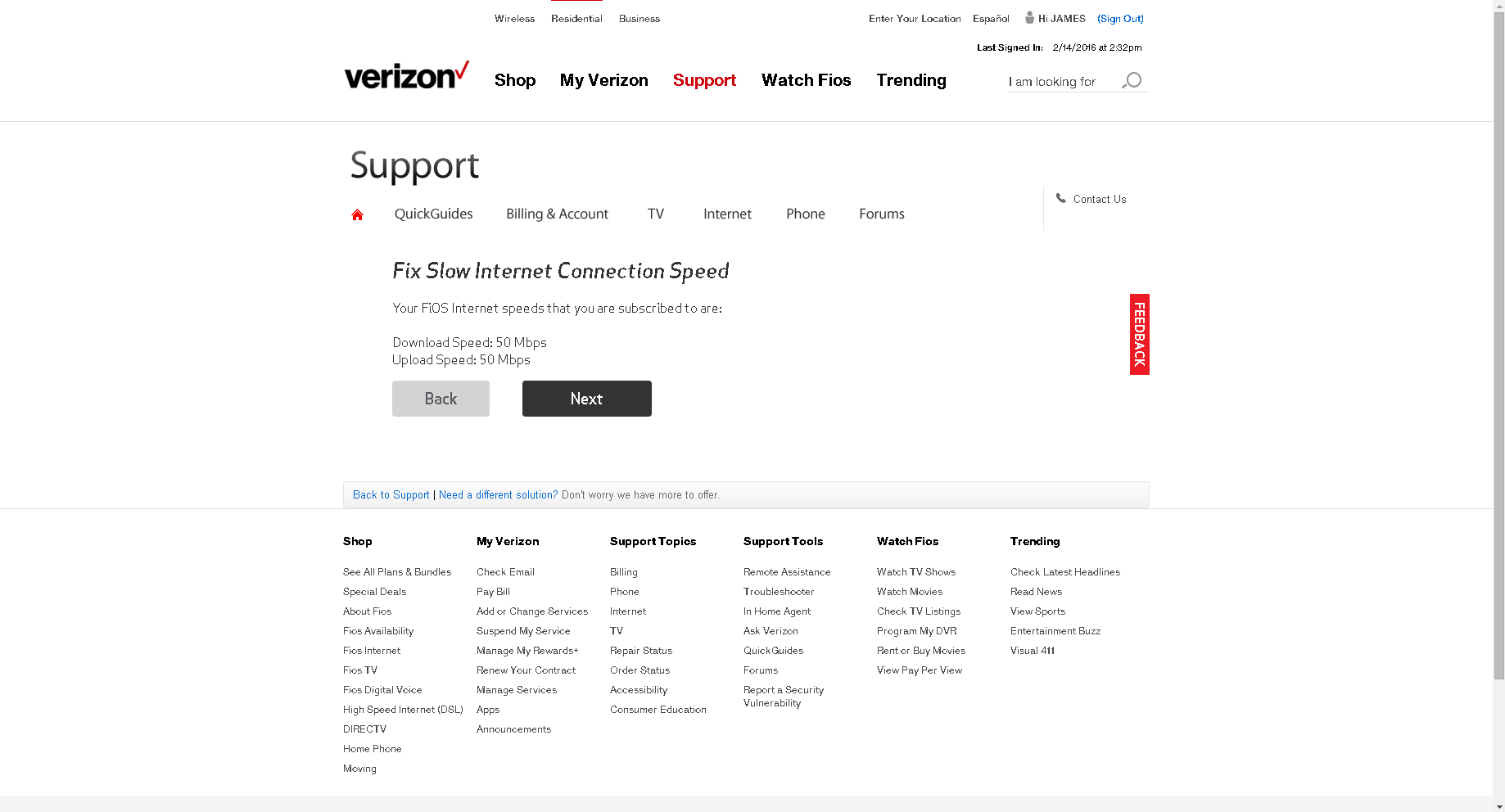The width and height of the screenshot is (1505, 812).
Task: Follow the Back to Support link
Action: pyautogui.click(x=391, y=495)
